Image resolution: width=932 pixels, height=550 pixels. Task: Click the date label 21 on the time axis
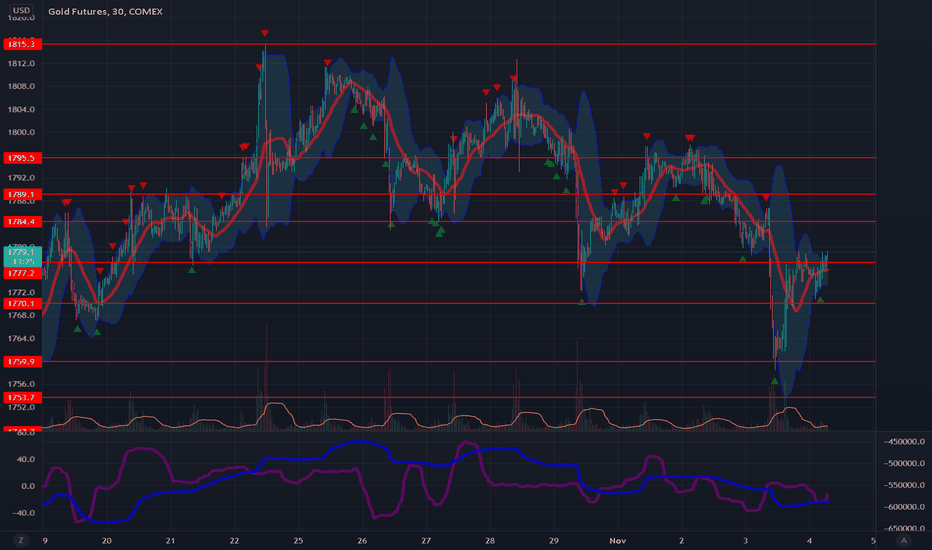pyautogui.click(x=171, y=540)
